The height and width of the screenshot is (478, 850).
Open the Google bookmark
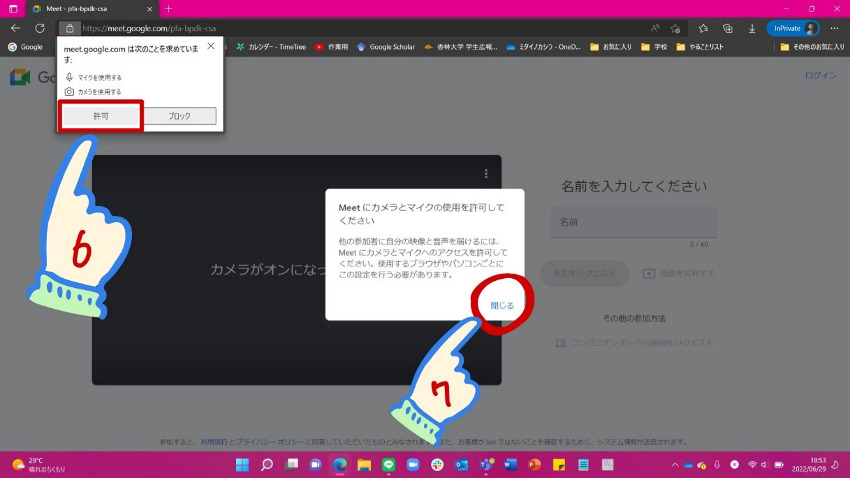pos(25,47)
